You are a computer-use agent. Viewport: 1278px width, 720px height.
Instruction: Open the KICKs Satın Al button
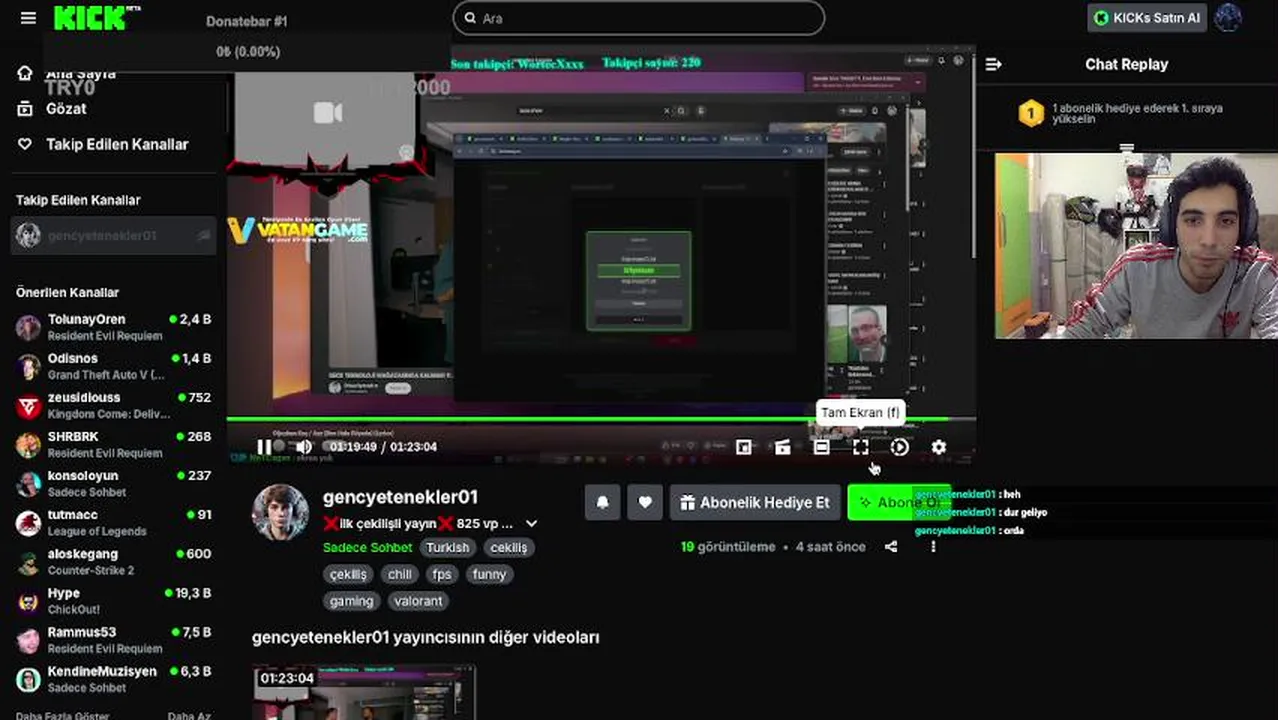[1148, 18]
